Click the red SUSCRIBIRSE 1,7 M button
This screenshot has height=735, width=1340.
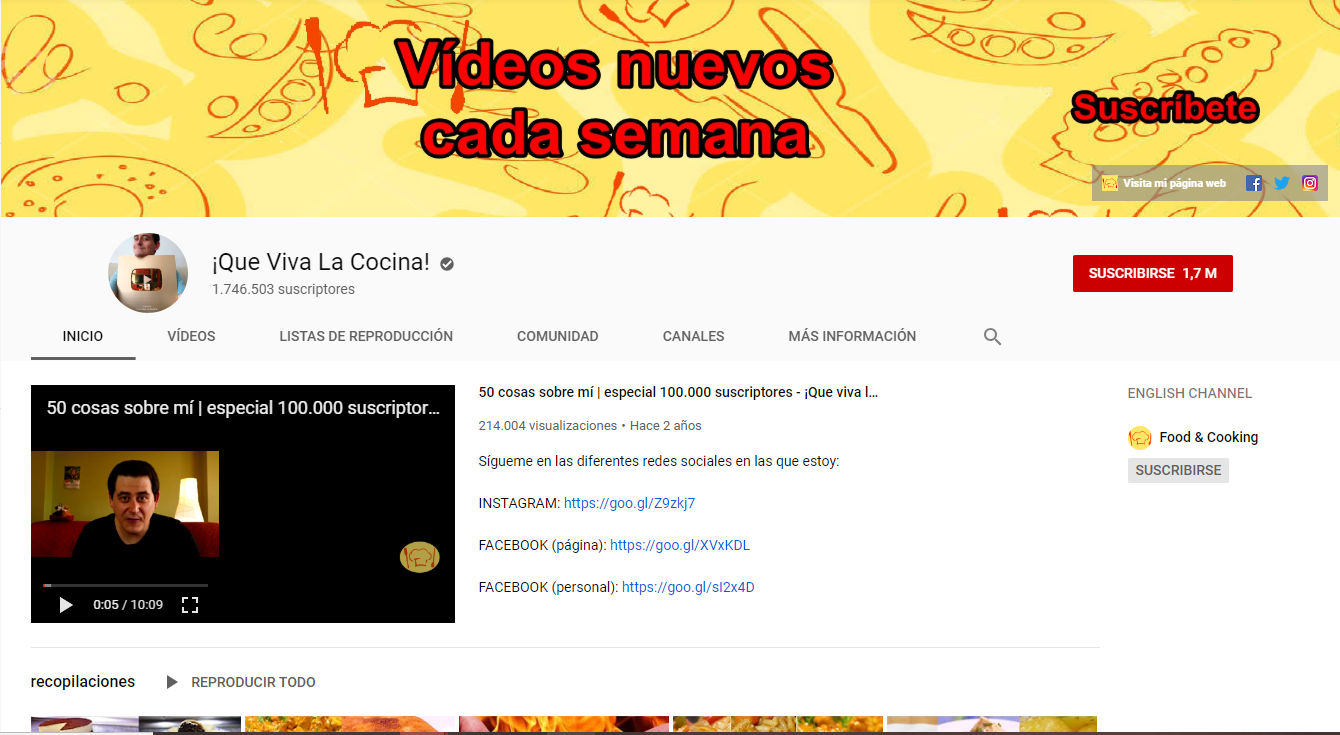click(x=1152, y=273)
